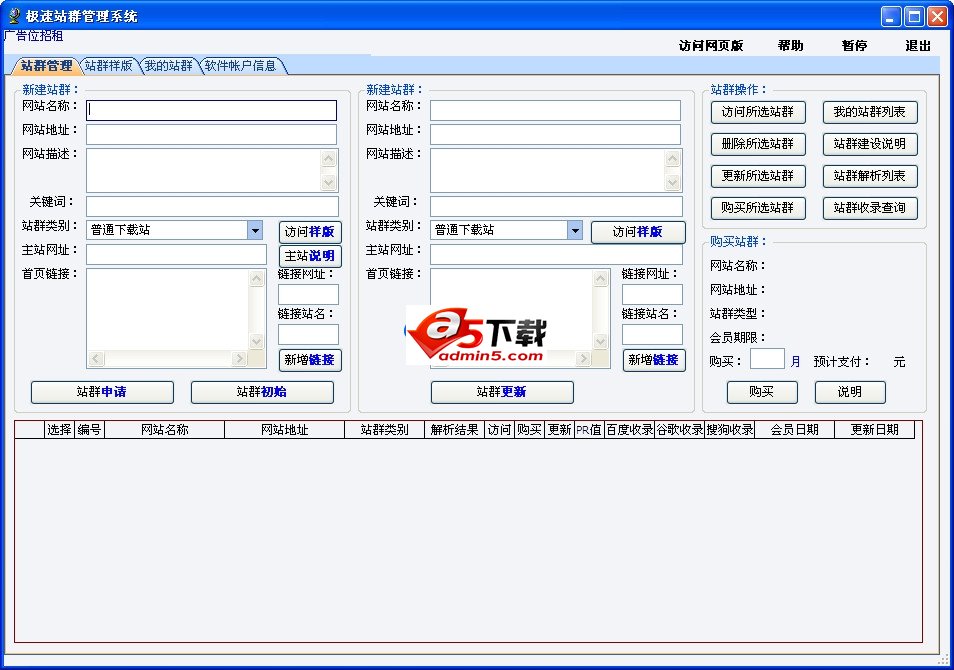Click 访问样版 in the left panel

(309, 230)
